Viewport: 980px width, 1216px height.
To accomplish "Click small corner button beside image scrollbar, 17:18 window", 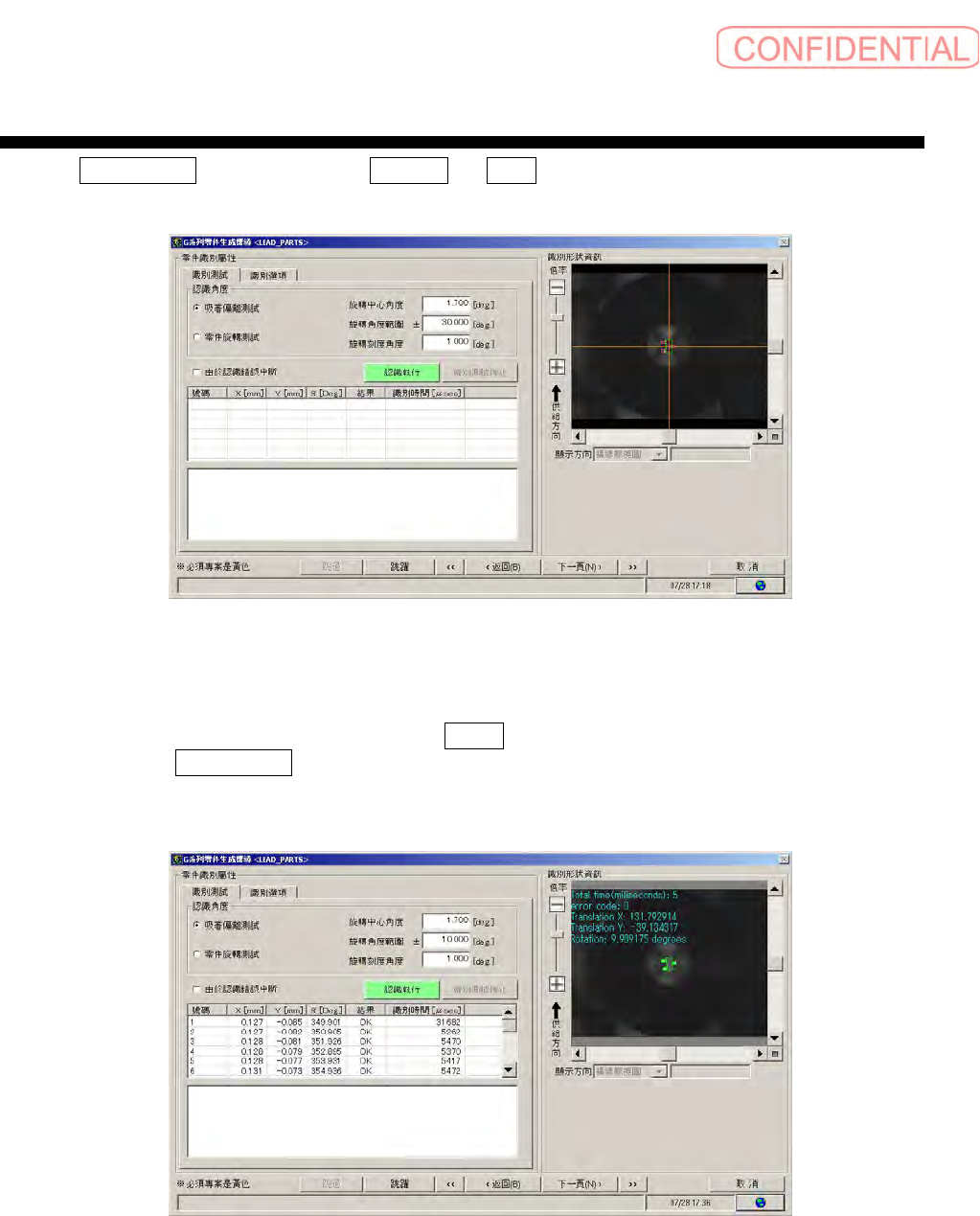I will pos(775,437).
